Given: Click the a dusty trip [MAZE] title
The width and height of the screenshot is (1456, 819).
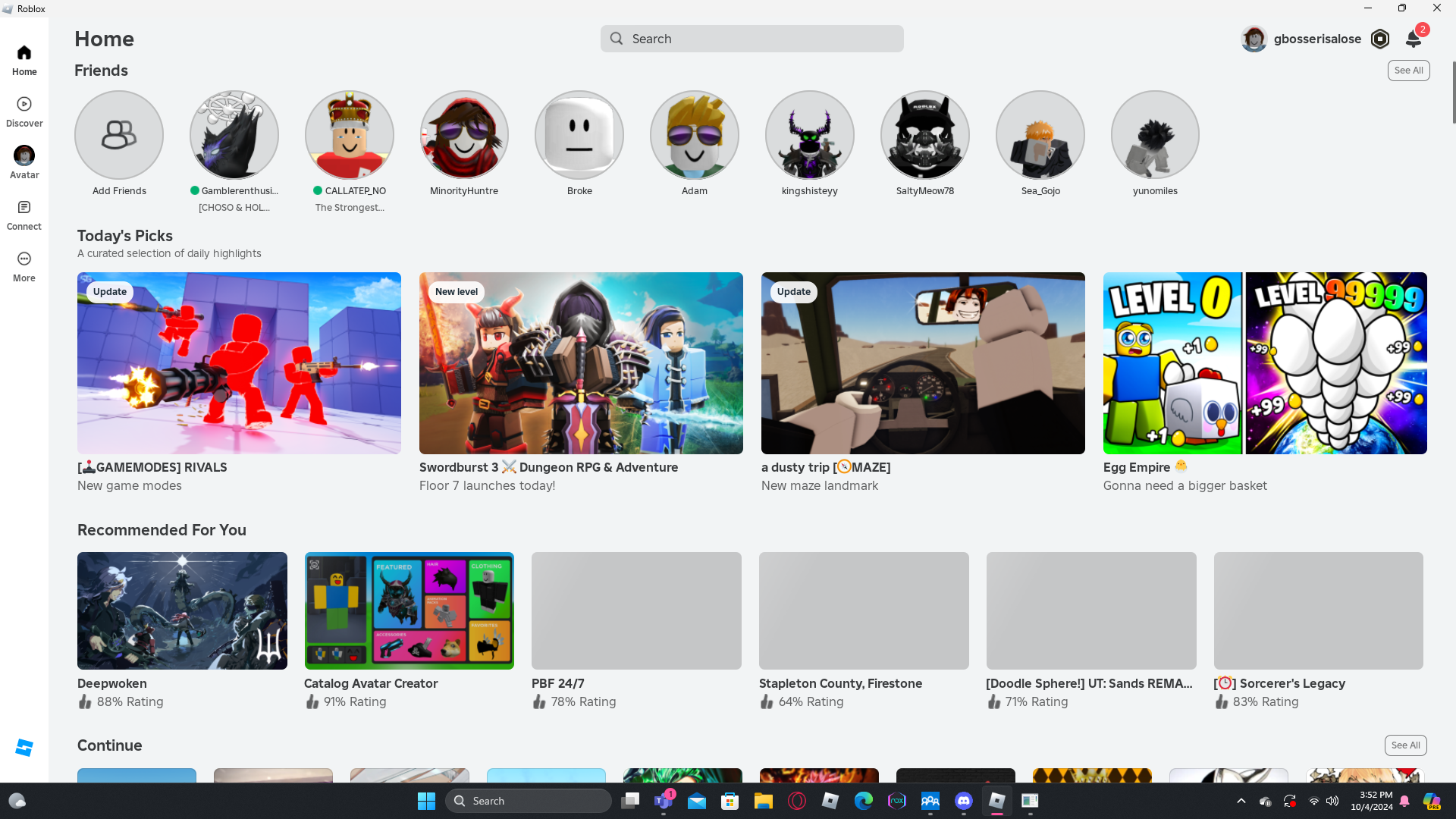Looking at the screenshot, I should [x=826, y=467].
